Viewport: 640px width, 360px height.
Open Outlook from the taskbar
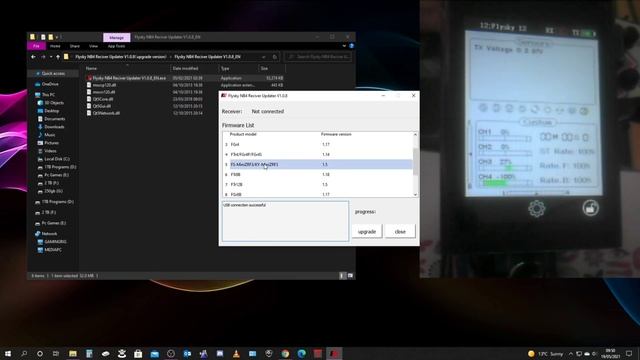point(187,353)
